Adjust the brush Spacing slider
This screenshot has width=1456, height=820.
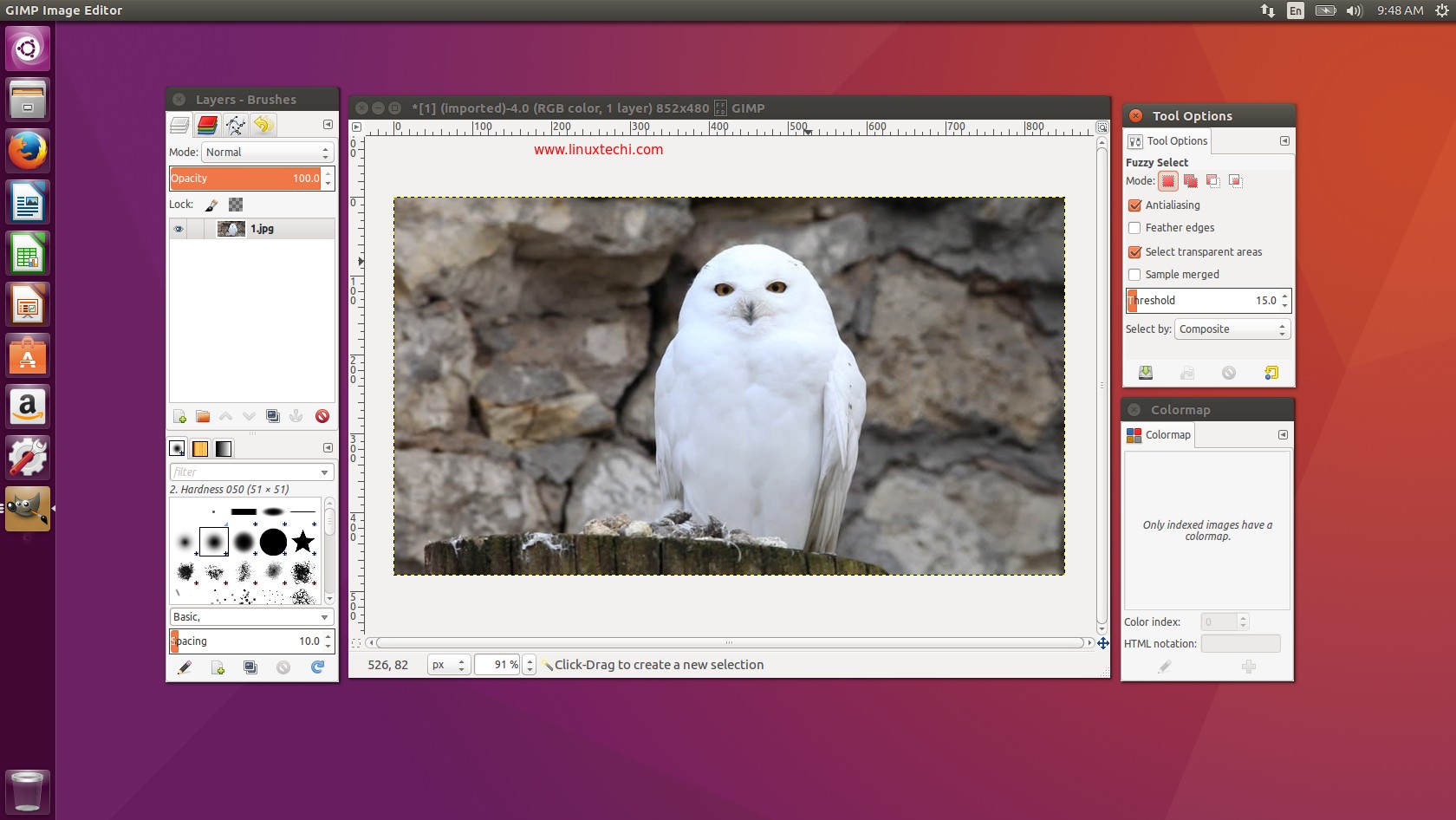pos(246,641)
